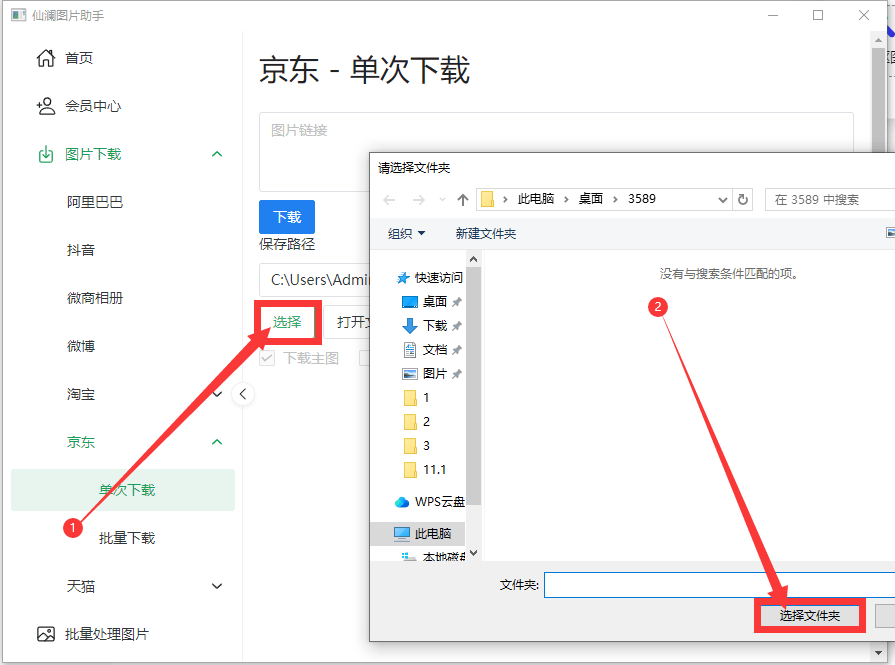Toggle the 下载主图 checkbox
This screenshot has width=895, height=665.
point(267,358)
